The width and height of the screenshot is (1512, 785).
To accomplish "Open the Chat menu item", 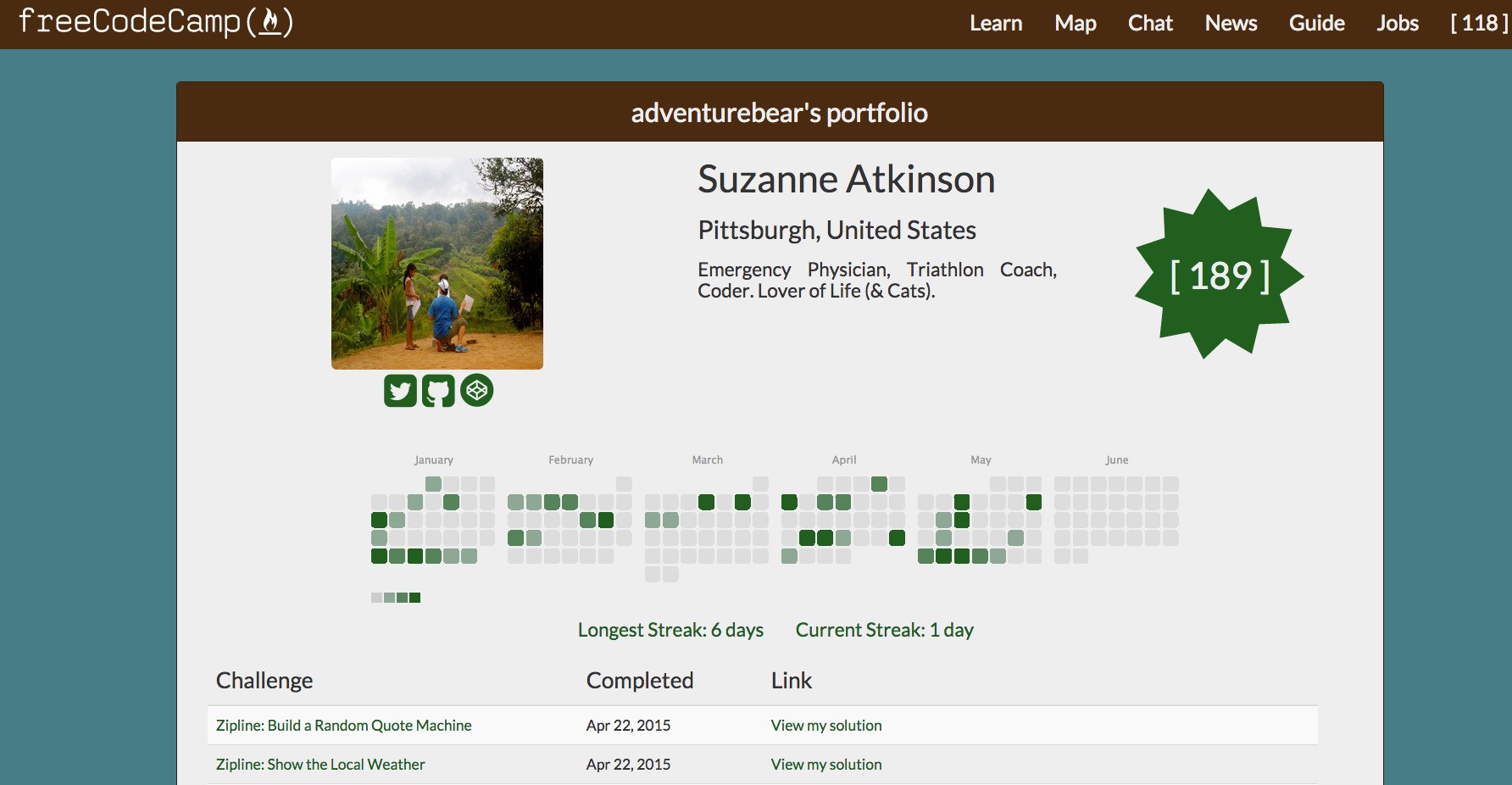I will (1150, 24).
